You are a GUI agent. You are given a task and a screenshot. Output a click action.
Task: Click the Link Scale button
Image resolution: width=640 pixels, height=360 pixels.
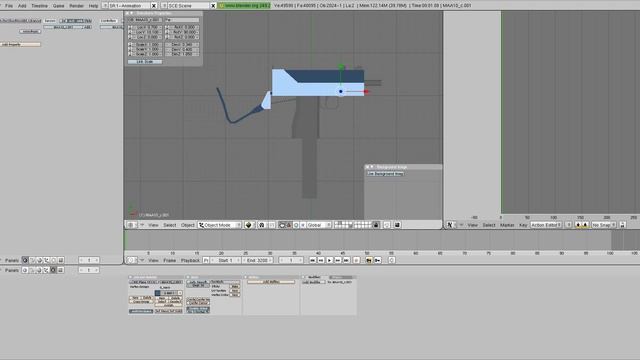point(145,62)
